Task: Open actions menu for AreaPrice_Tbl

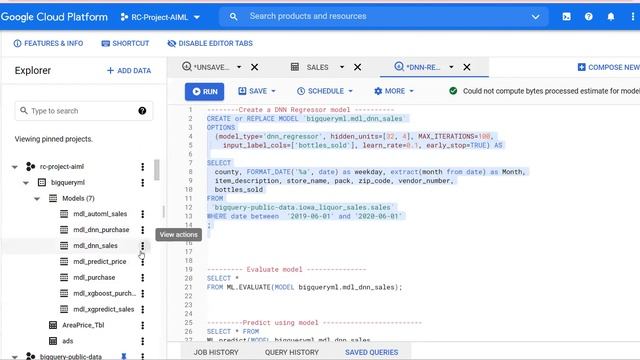Action: 142,325
